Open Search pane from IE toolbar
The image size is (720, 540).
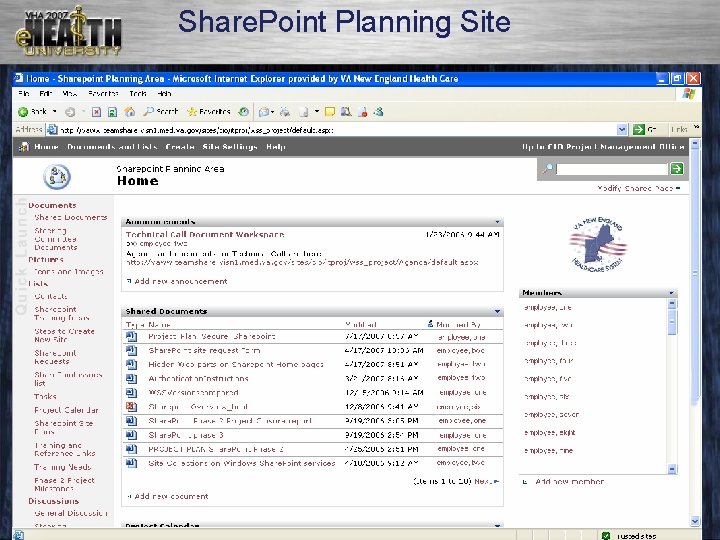coord(161,112)
